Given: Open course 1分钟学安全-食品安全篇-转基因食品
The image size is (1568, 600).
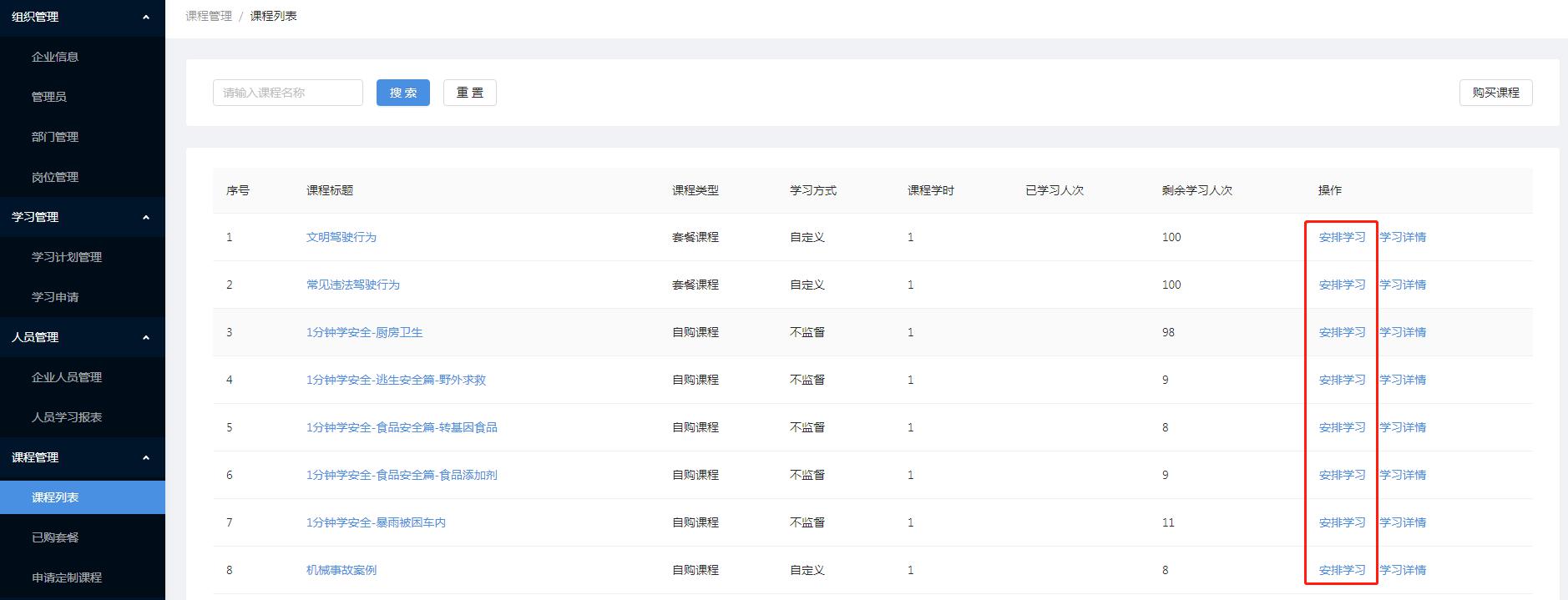Looking at the screenshot, I should (402, 427).
